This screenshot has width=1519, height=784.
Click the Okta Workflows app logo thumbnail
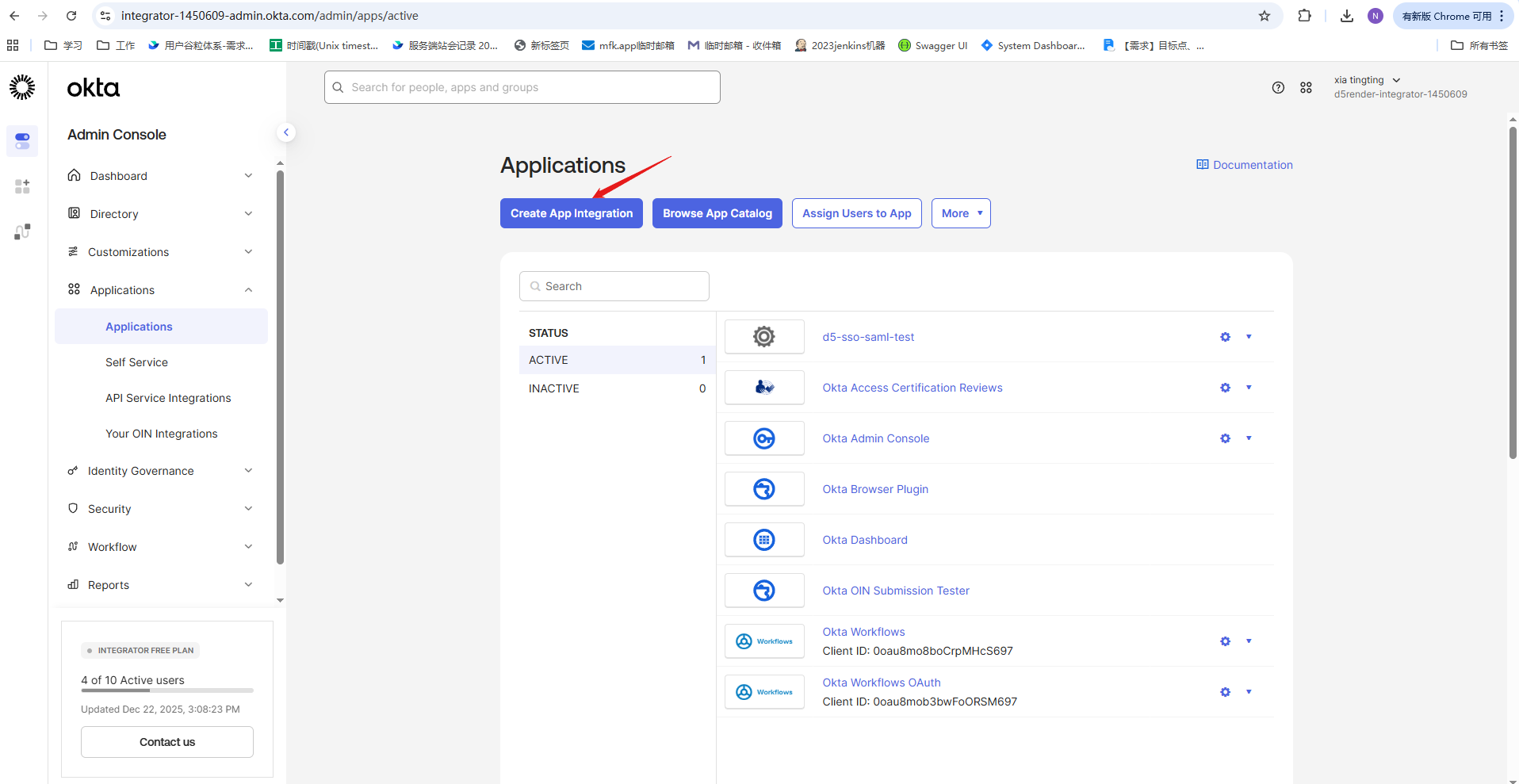point(764,641)
